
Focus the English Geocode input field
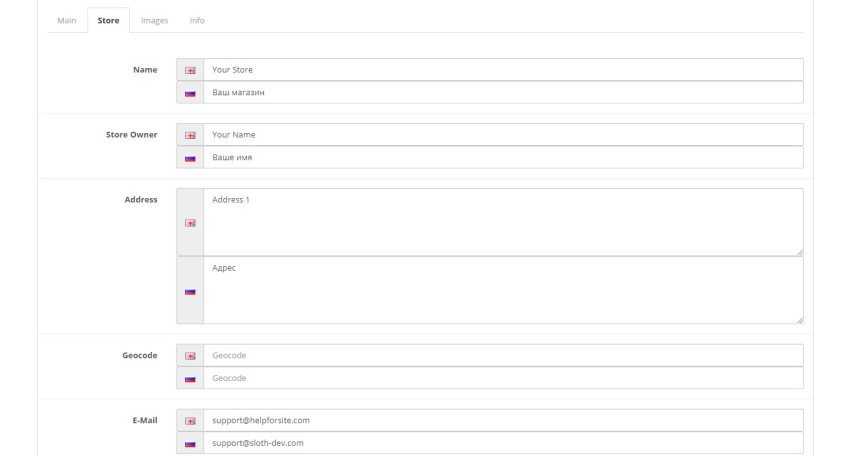tap(503, 355)
